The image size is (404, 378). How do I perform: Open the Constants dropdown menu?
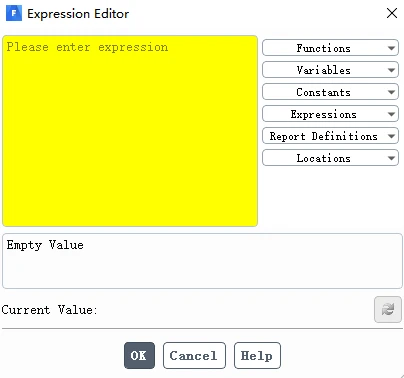(330, 92)
